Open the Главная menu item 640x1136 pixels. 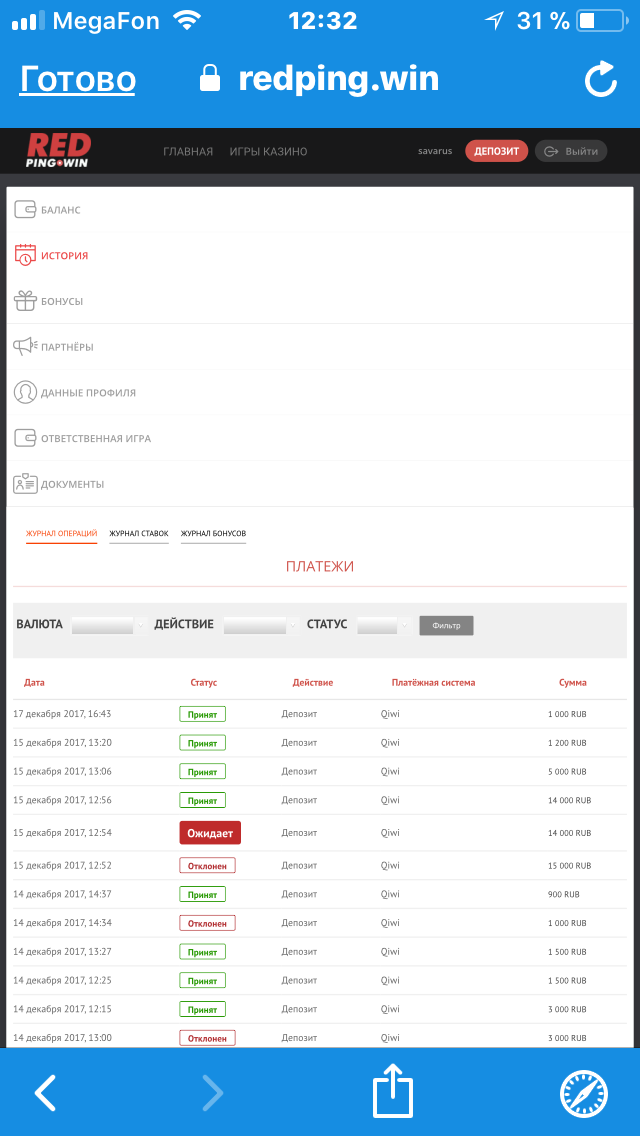(188, 151)
